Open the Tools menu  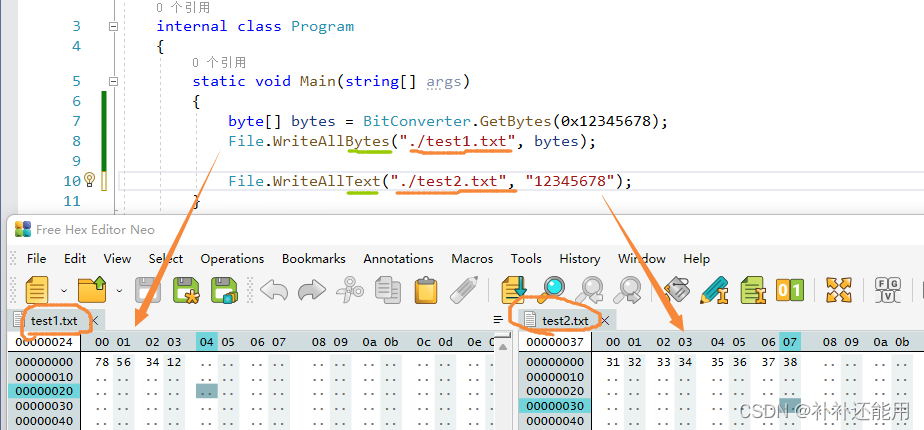pos(526,259)
